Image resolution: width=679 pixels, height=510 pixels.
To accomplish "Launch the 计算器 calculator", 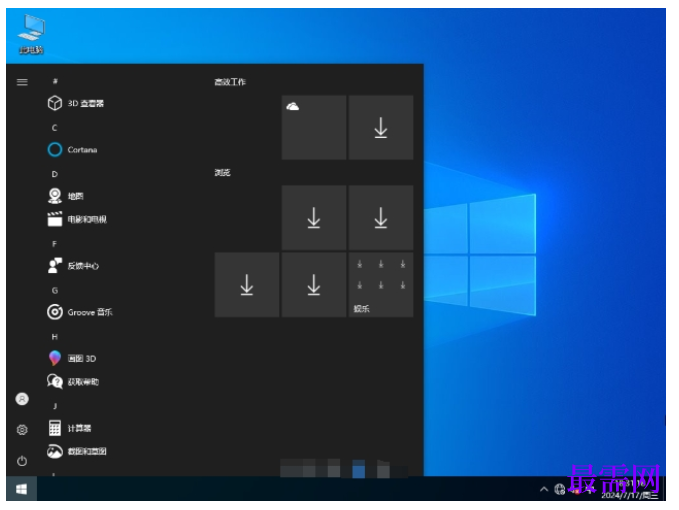I will [69, 428].
